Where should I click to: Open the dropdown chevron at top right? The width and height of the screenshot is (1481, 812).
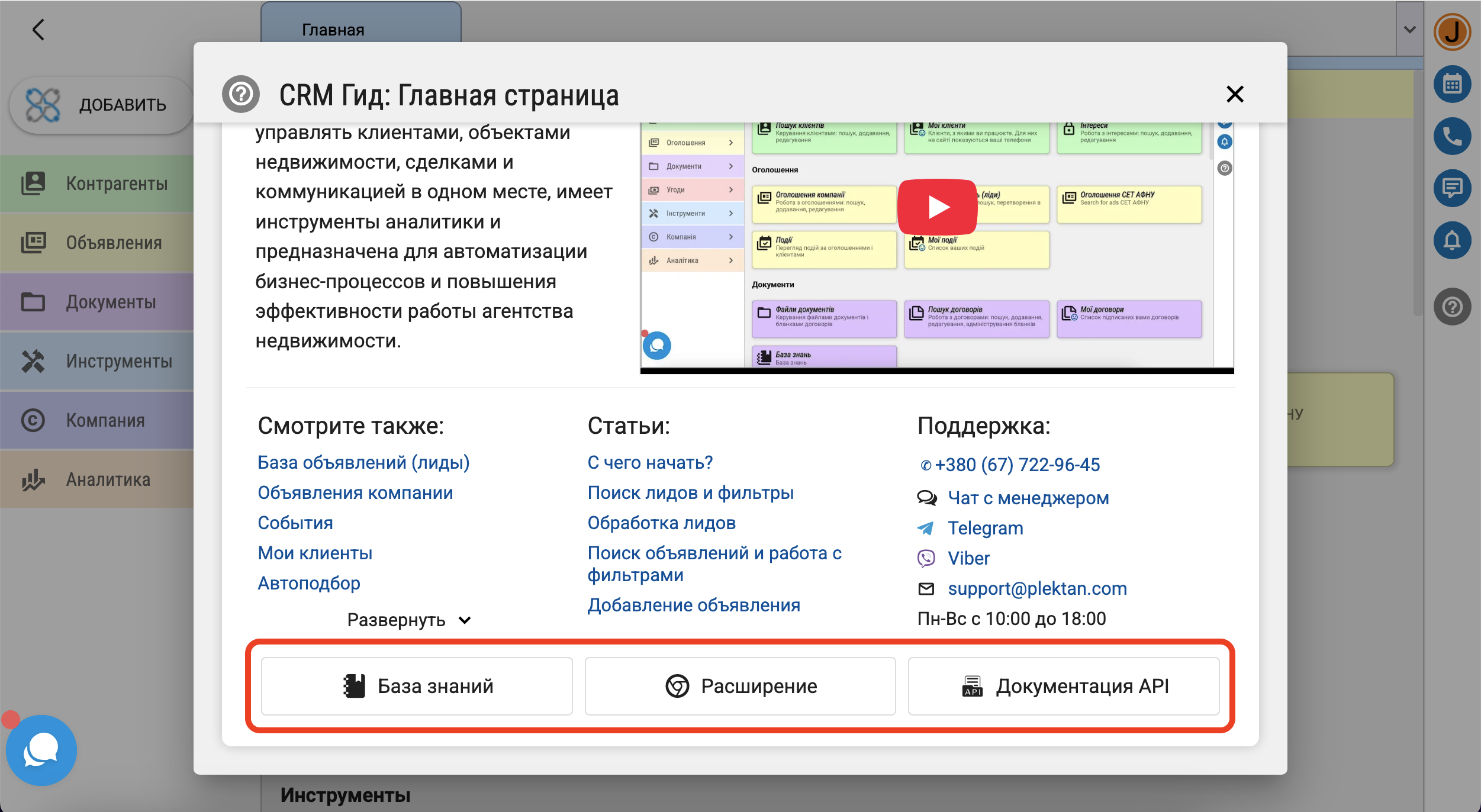pos(1409,30)
